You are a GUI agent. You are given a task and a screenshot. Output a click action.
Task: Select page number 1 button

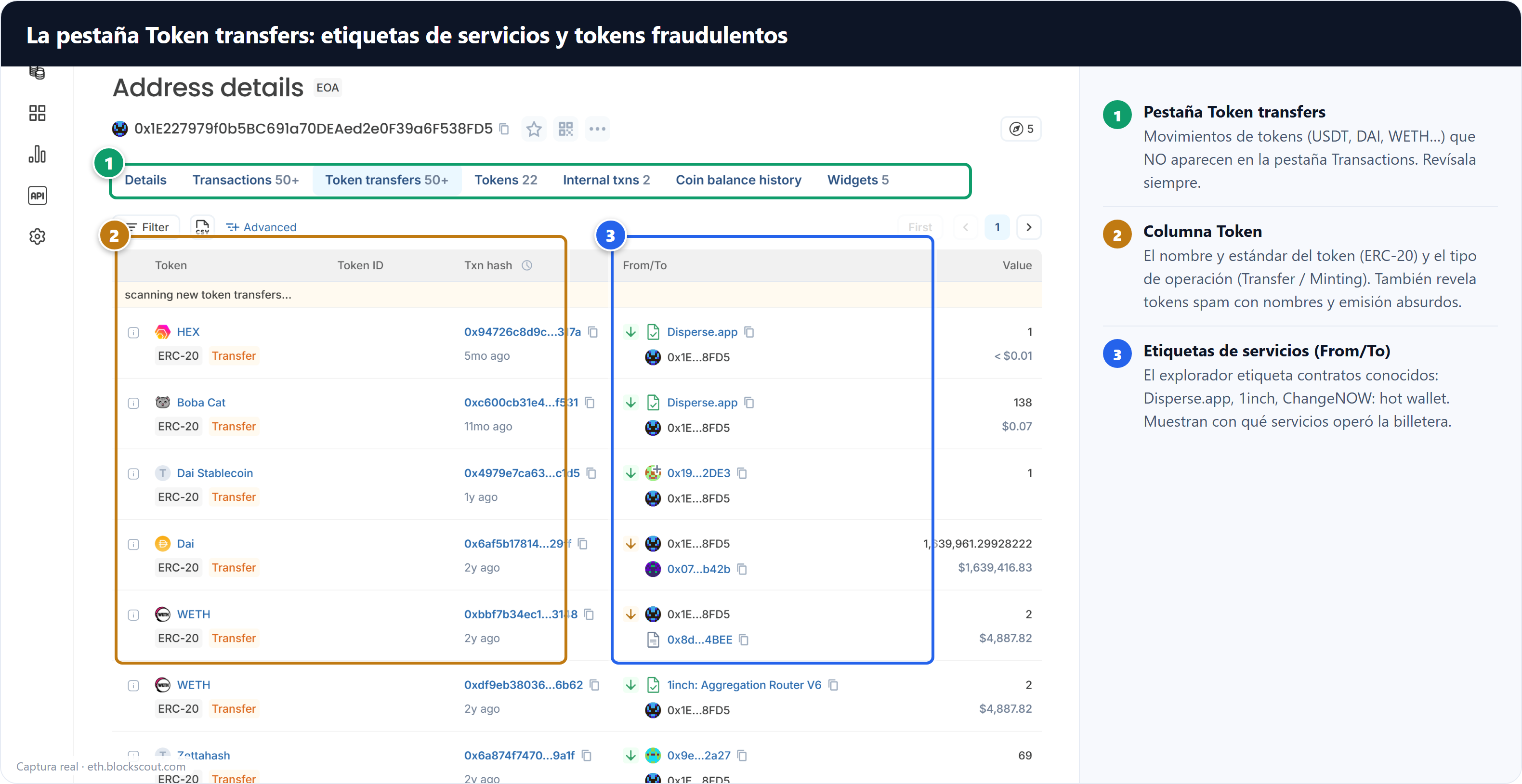pyautogui.click(x=997, y=227)
